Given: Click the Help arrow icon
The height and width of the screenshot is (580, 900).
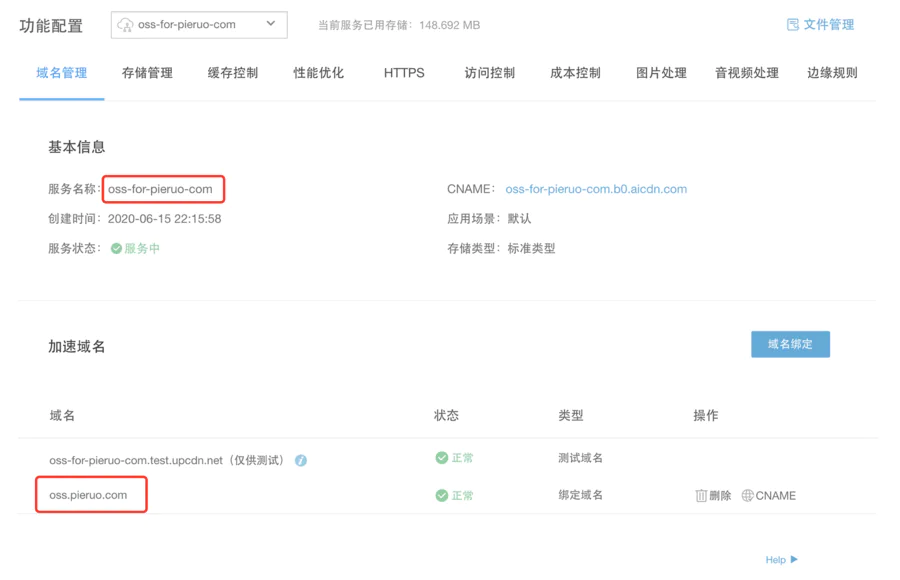Looking at the screenshot, I should 794,559.
